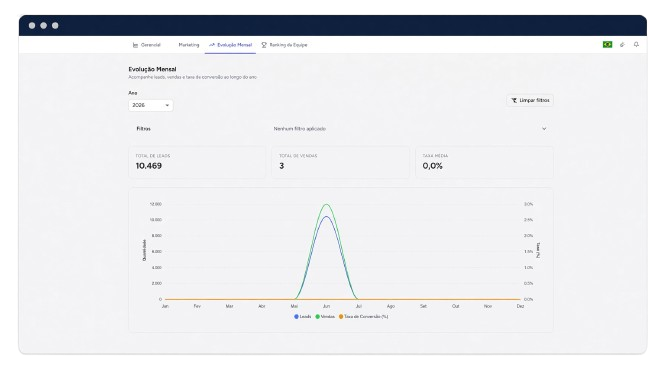Expand the Filtros panel chevron
The width and height of the screenshot is (666, 375).
pos(544,129)
